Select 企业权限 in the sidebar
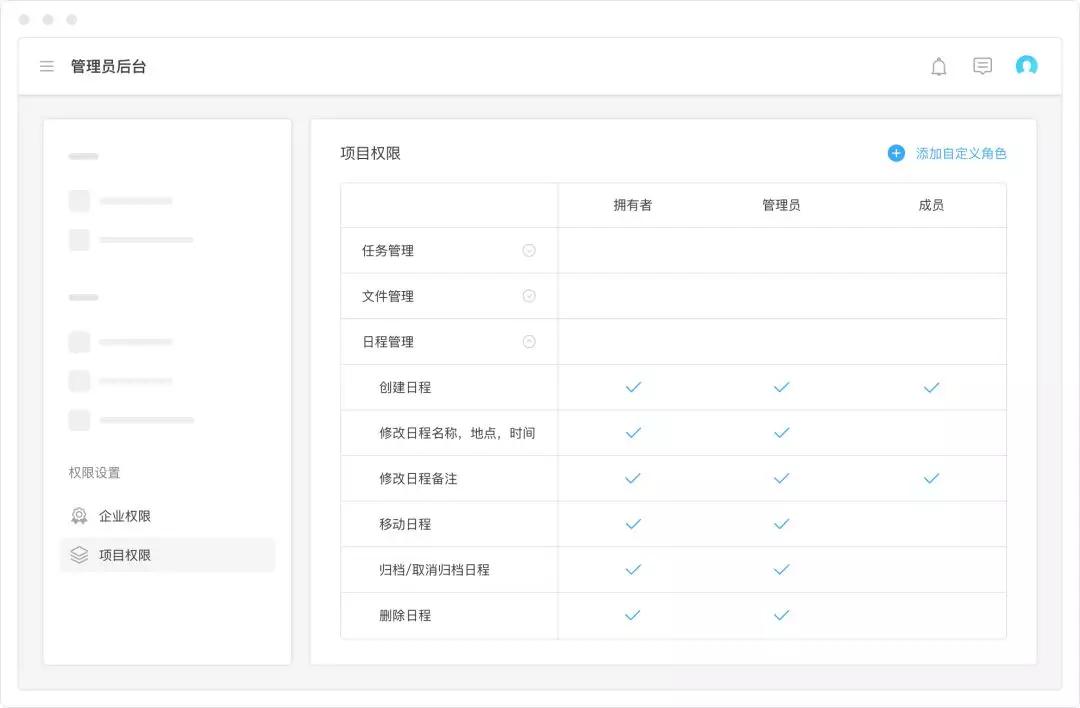1080x708 pixels. (x=125, y=516)
